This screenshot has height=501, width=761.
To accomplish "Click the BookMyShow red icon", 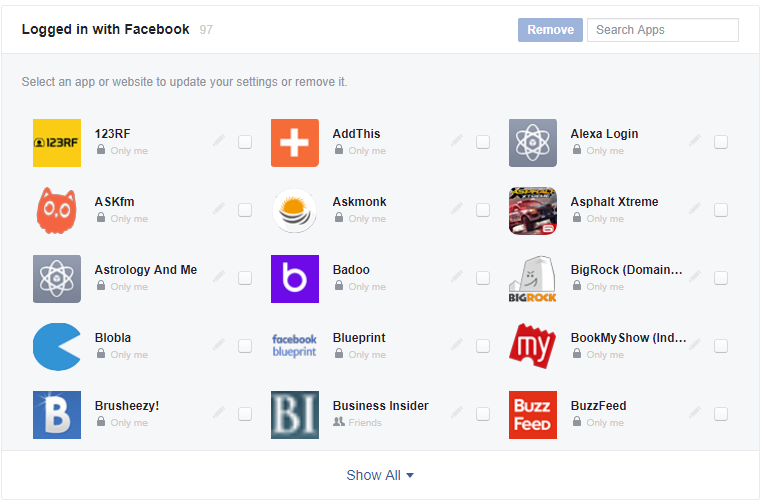I will pos(533,347).
